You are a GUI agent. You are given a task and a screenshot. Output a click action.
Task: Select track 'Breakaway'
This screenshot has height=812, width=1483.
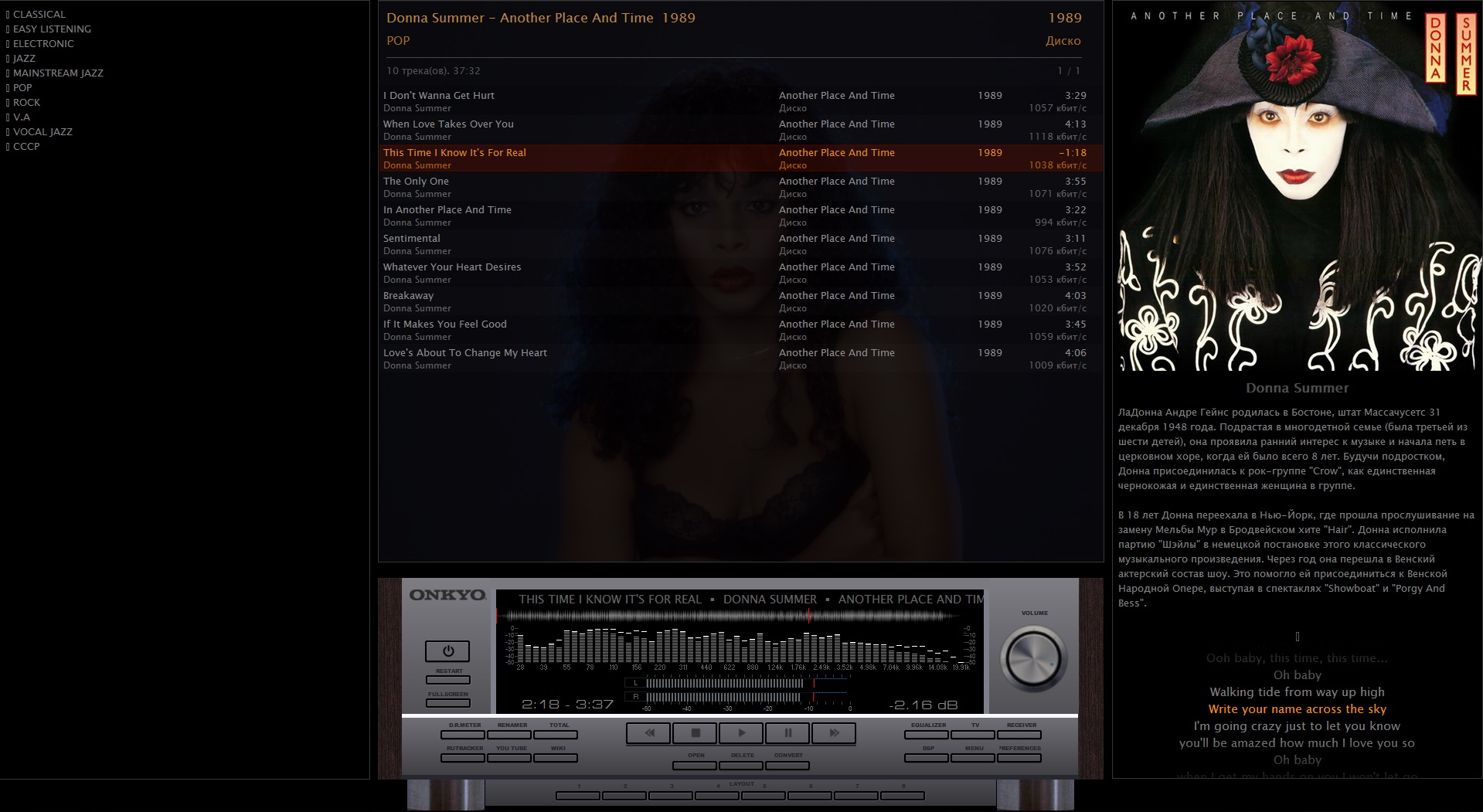(740, 301)
